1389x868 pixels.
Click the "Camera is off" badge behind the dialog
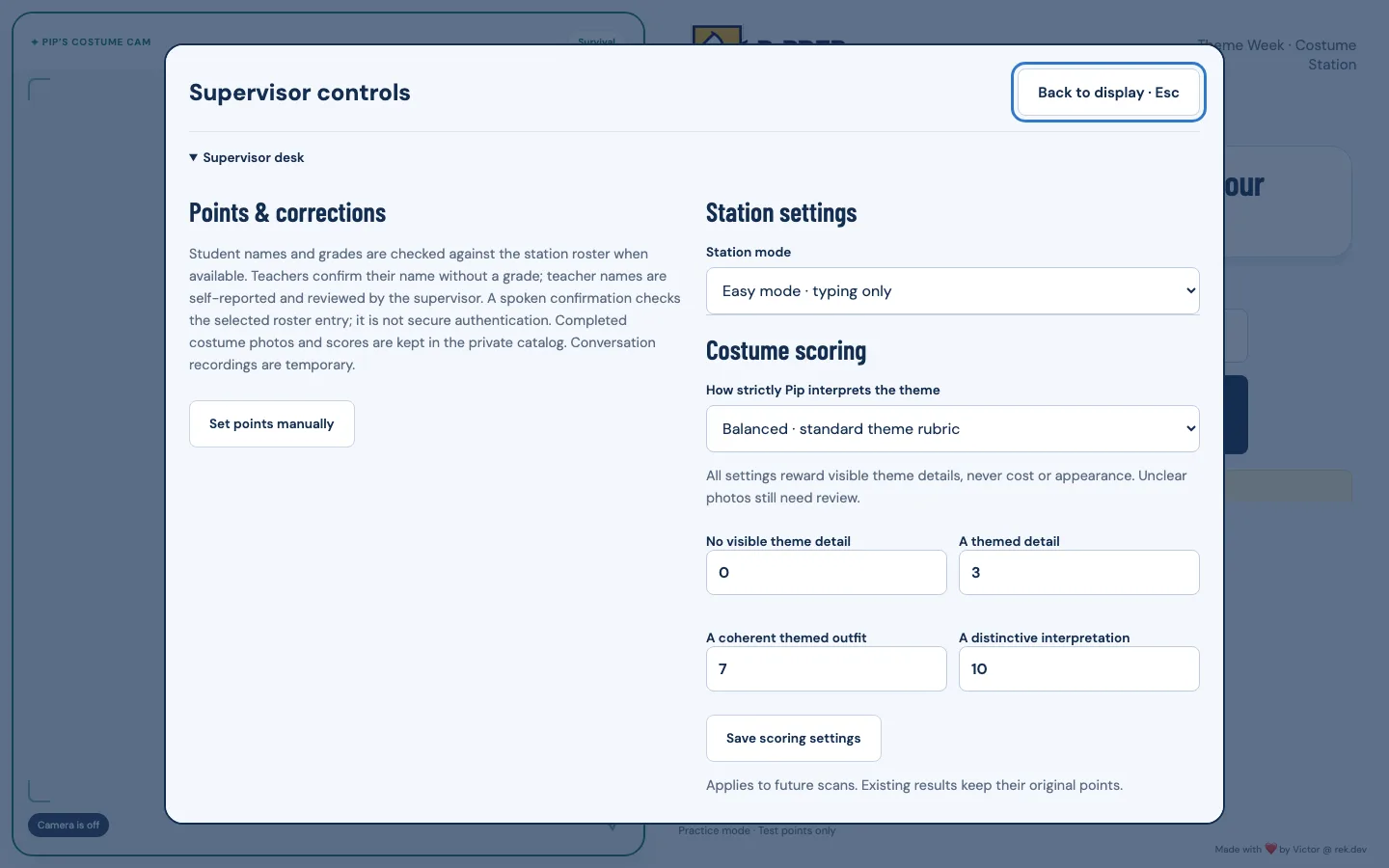68,825
